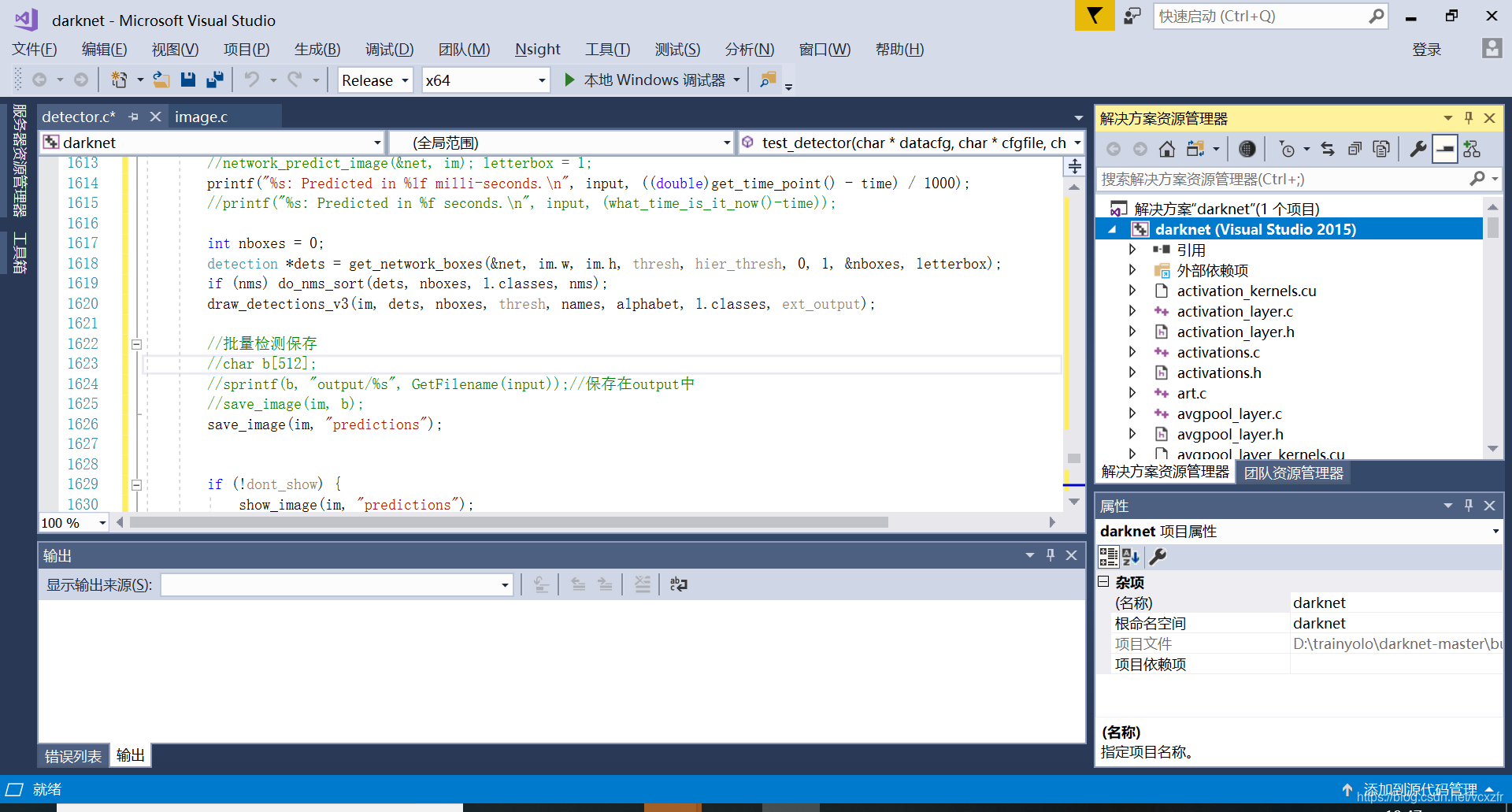Click the Solution Explorer vertical scrollbar thumb
This screenshot has height=812, width=1512.
pyautogui.click(x=1492, y=228)
